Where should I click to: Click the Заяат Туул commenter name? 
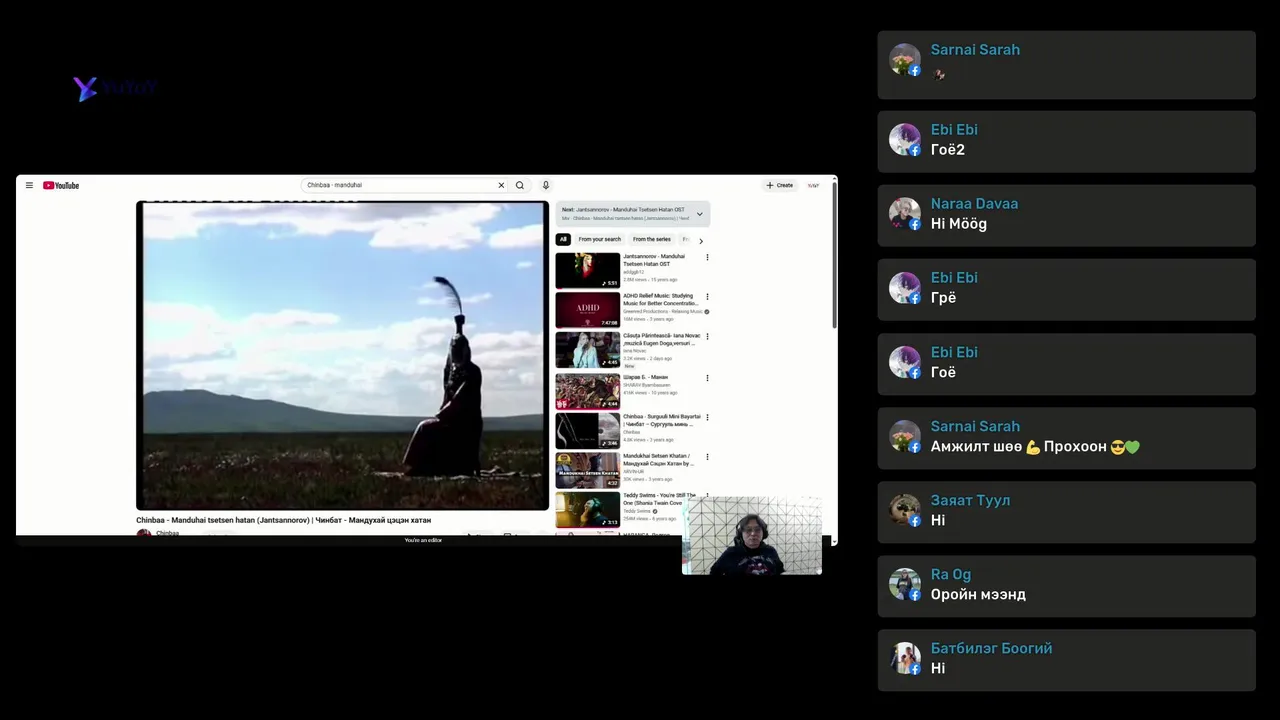click(970, 500)
